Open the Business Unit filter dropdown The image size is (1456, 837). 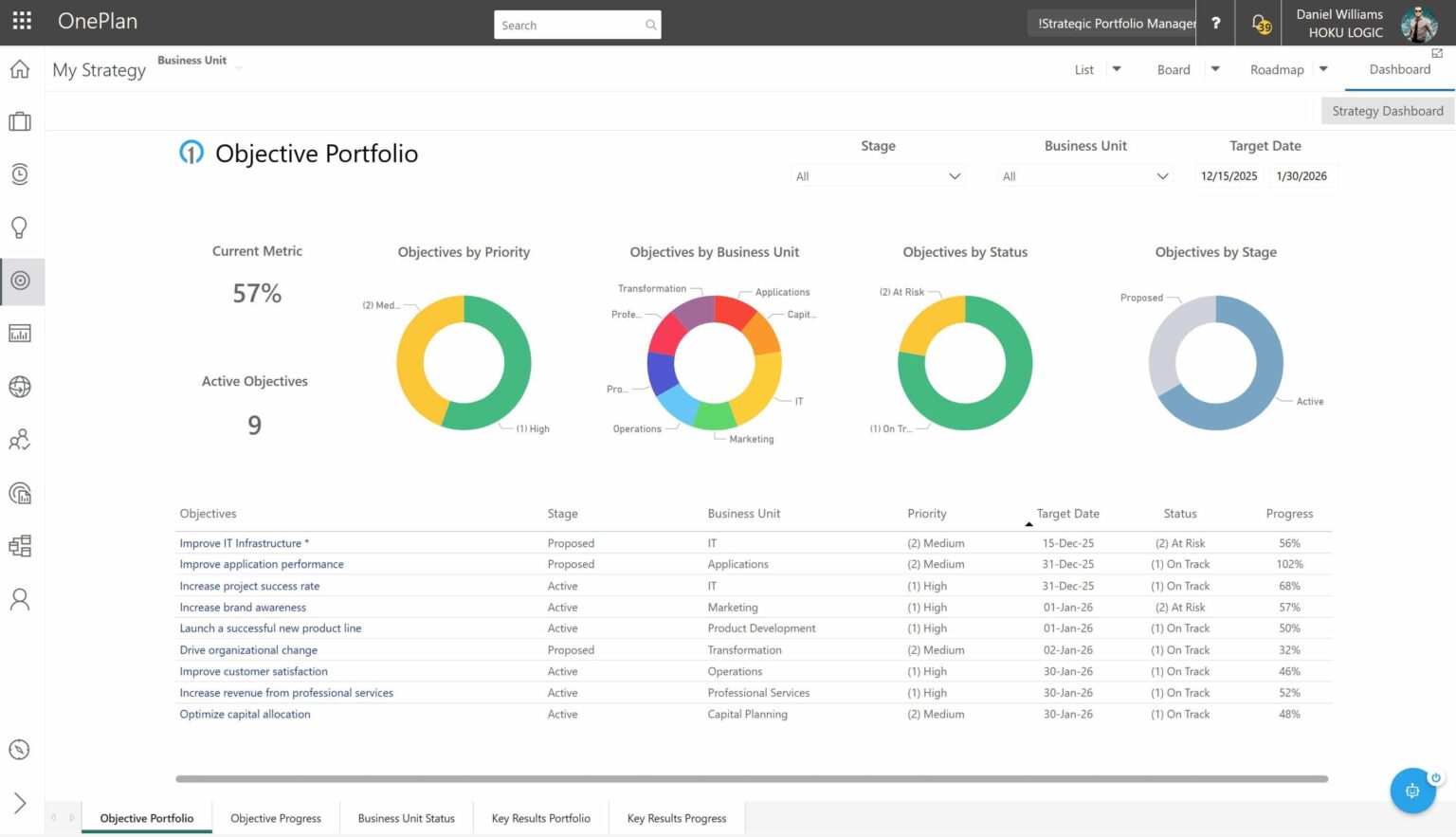click(1084, 175)
